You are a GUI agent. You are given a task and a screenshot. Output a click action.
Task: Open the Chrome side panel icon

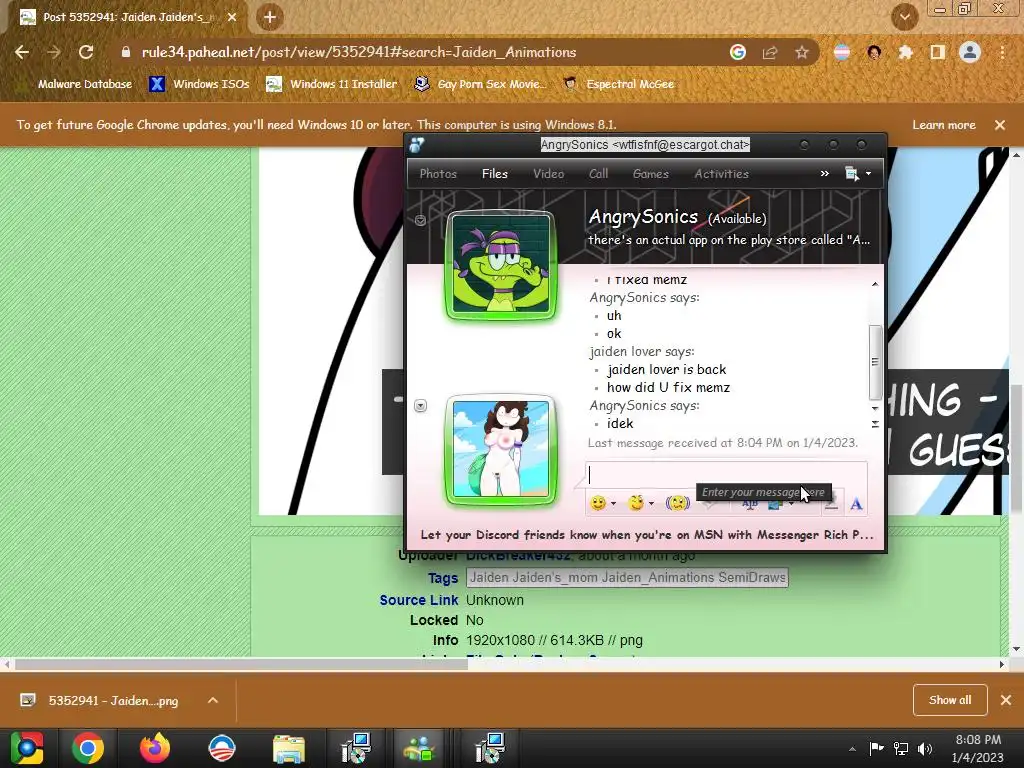(x=937, y=52)
